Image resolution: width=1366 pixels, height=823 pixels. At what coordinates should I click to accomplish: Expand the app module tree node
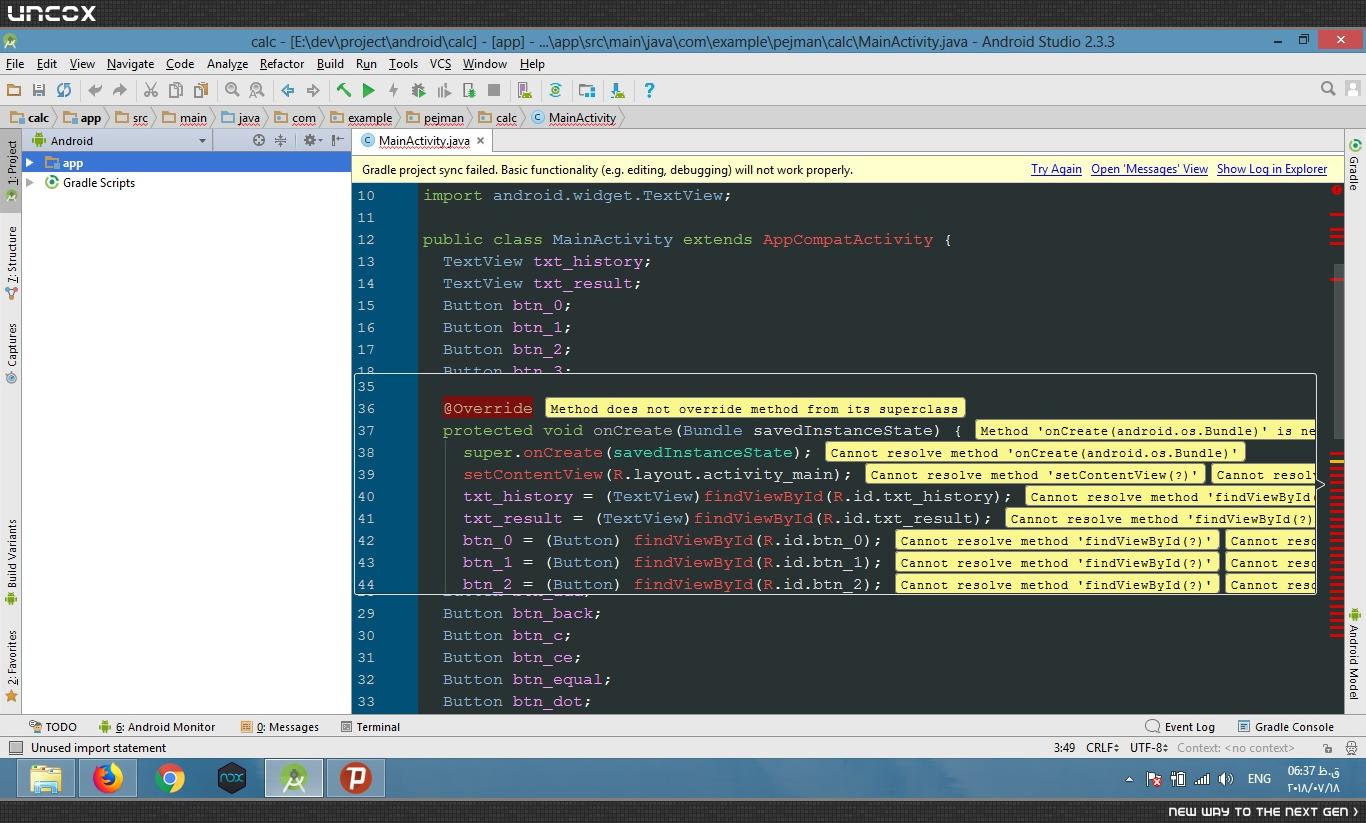coord(30,162)
